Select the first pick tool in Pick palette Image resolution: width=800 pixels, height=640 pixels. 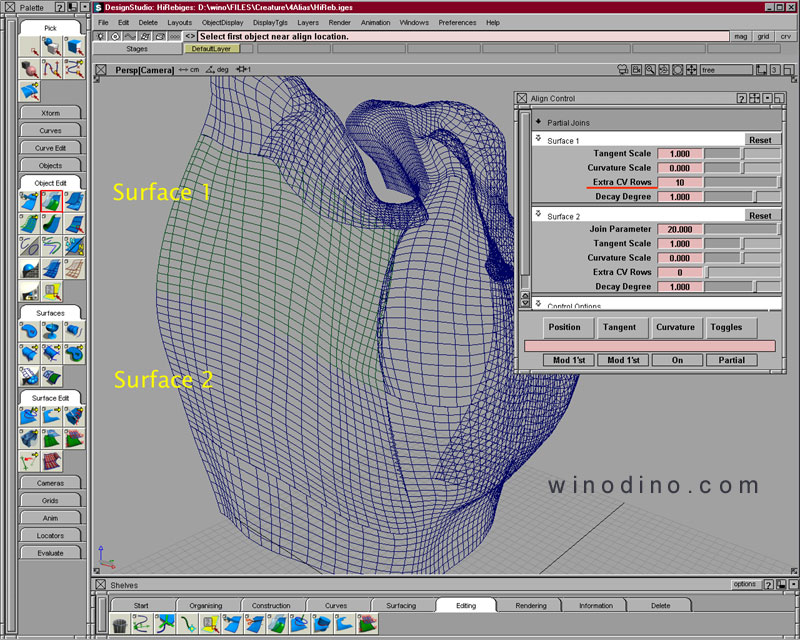click(29, 46)
